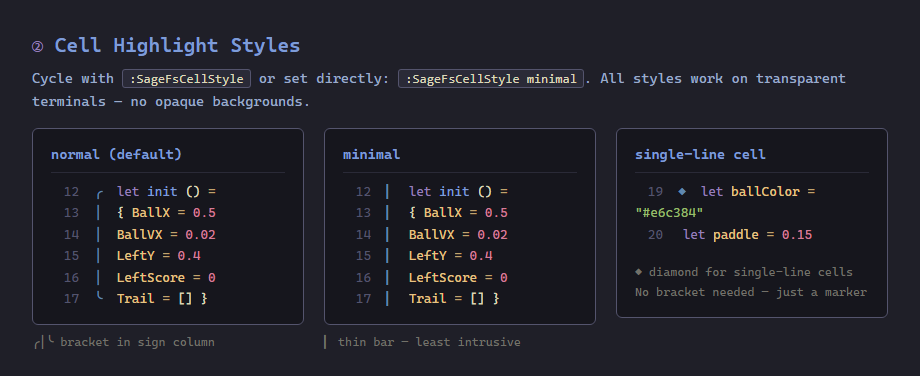Click the bracket bar beside line 14, normal card
Viewport: 920px width, 376px height.
(99, 235)
